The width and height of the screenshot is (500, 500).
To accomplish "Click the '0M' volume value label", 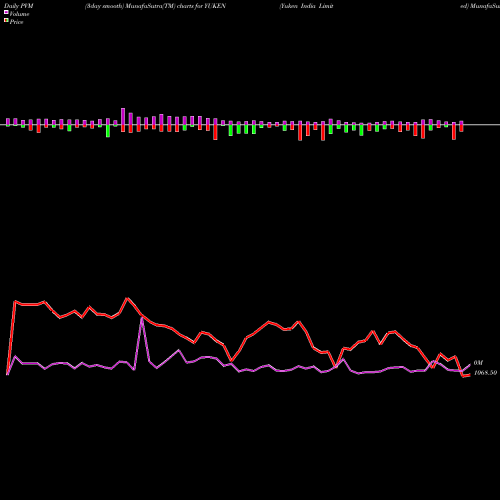I will point(478,363).
